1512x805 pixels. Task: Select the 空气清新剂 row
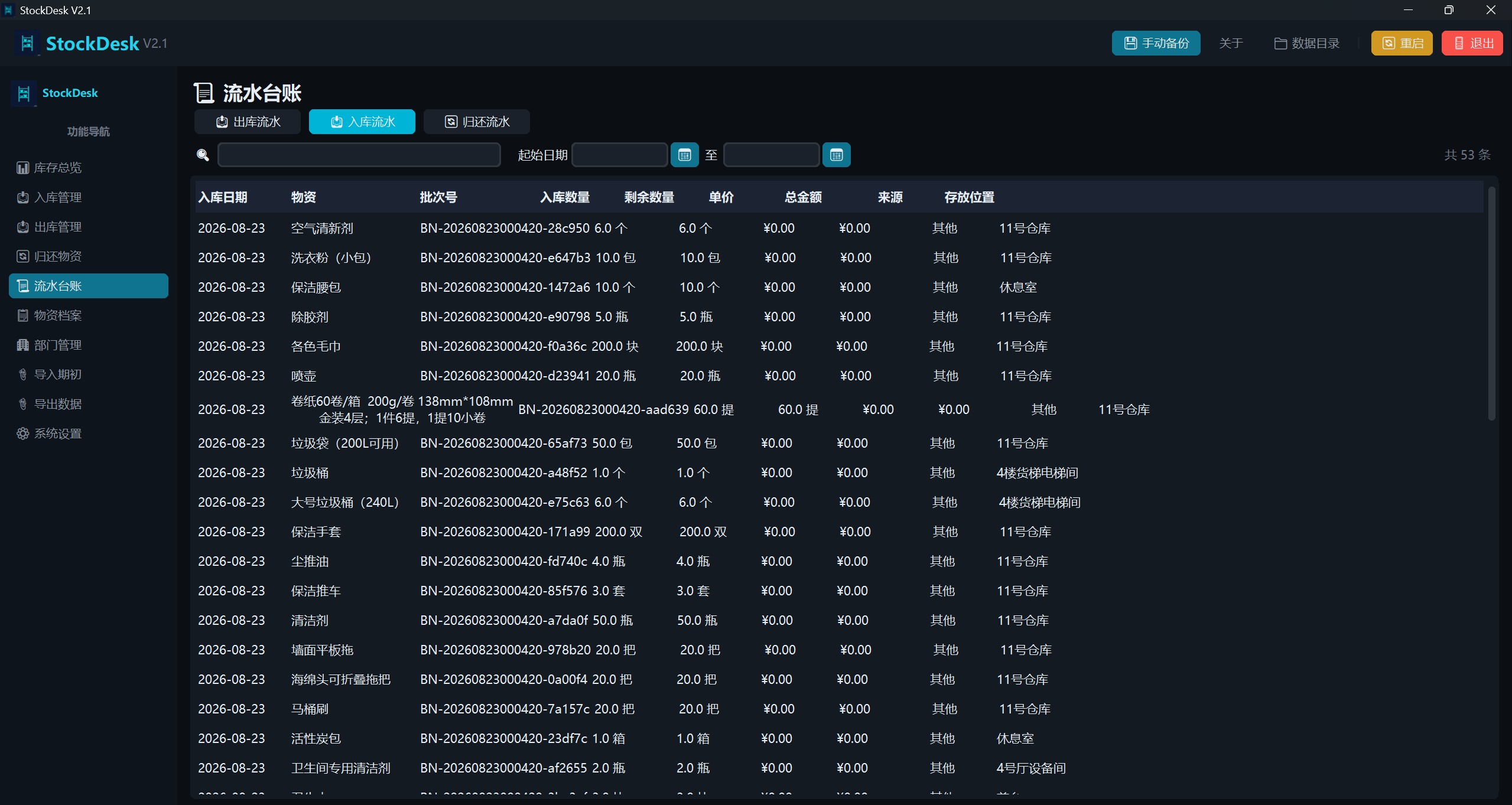click(839, 228)
